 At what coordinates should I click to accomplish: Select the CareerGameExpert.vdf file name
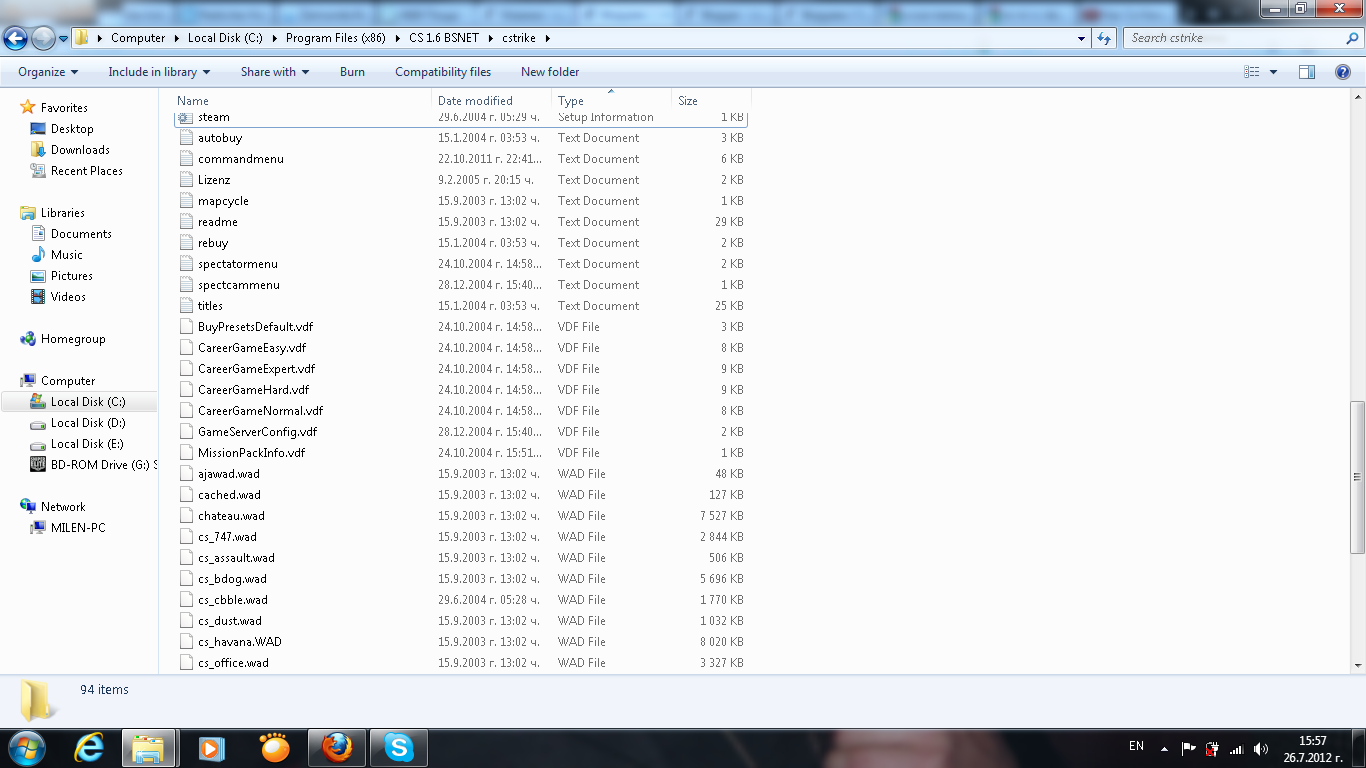(256, 369)
